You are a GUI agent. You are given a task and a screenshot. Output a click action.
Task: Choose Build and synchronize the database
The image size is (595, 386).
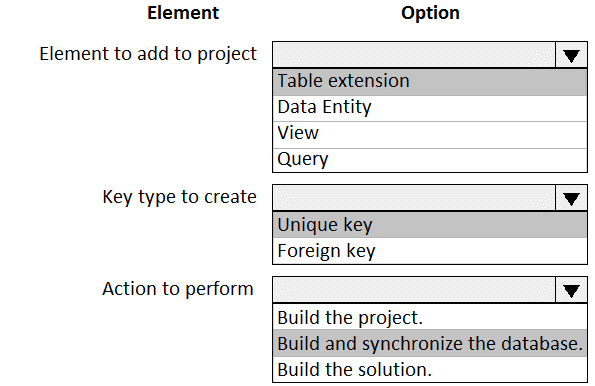430,343
